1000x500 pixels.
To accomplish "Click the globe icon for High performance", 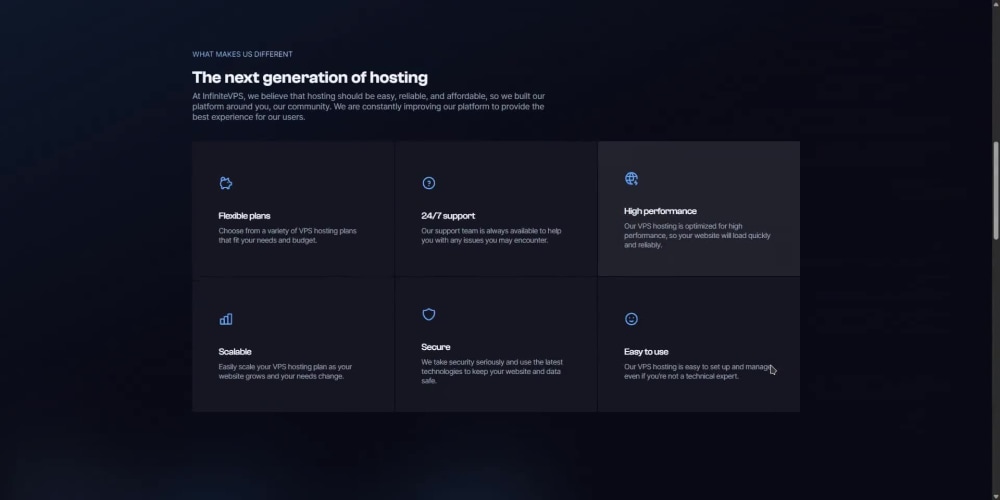I will tap(631, 179).
